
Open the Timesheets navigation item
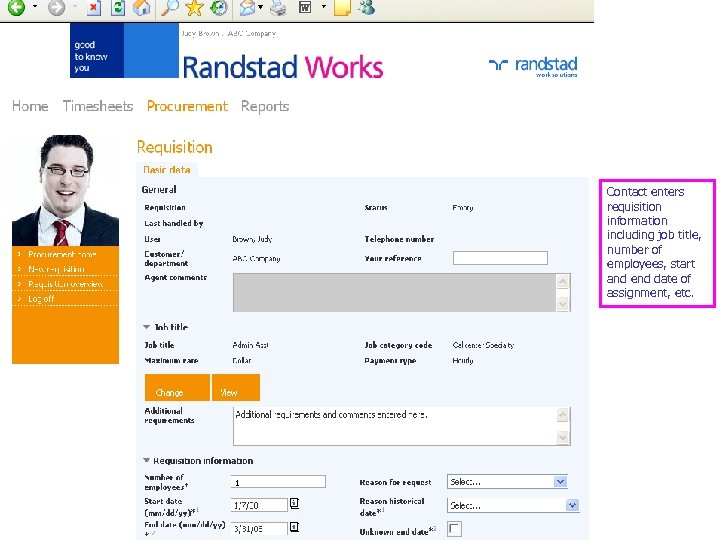98,106
